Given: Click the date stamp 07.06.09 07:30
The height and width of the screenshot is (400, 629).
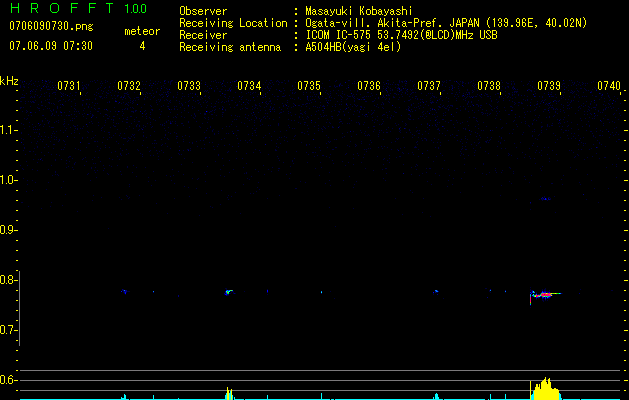Looking at the screenshot, I should [51, 46].
